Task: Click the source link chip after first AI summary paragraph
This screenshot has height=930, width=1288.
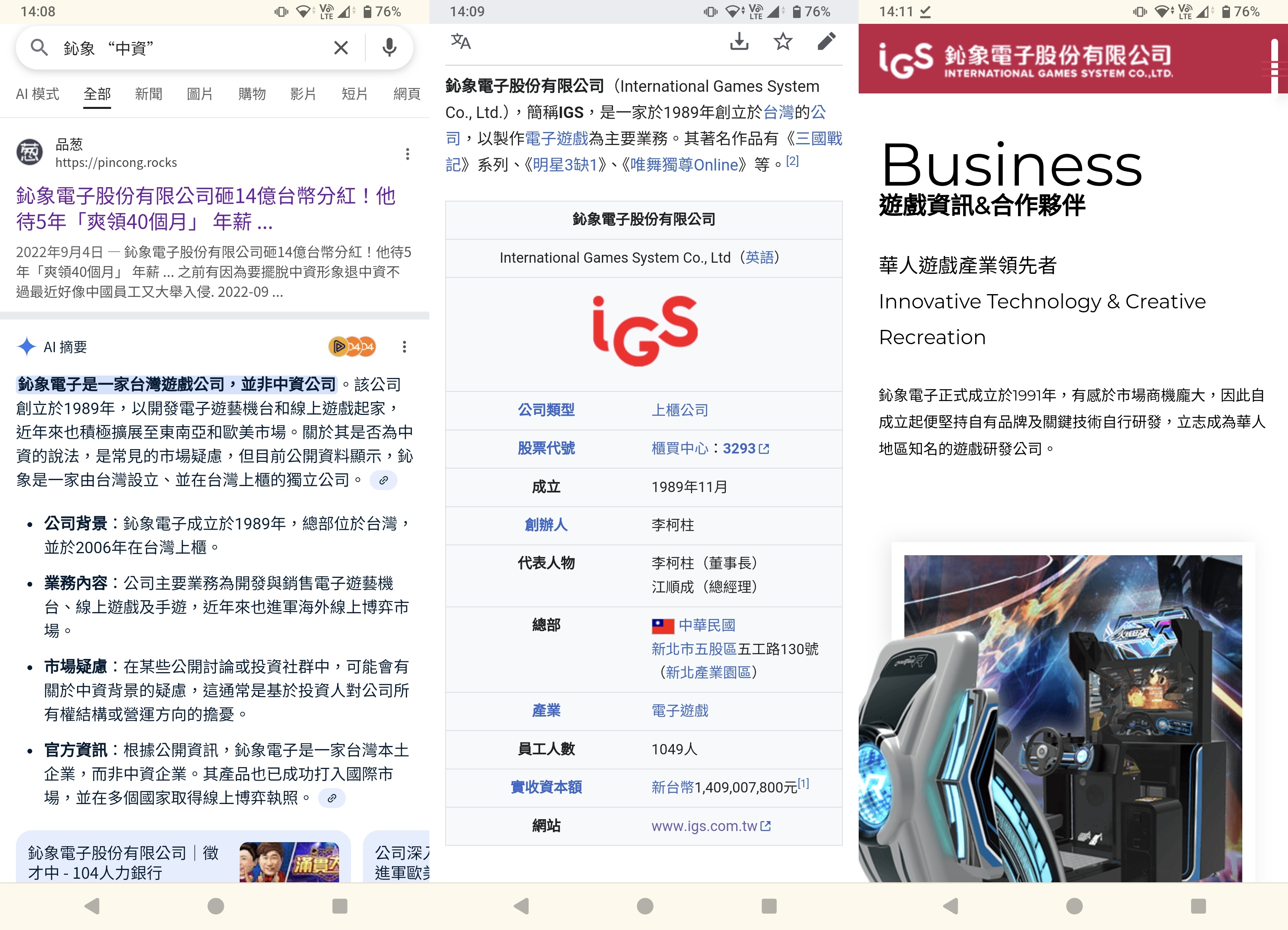Action: point(383,480)
